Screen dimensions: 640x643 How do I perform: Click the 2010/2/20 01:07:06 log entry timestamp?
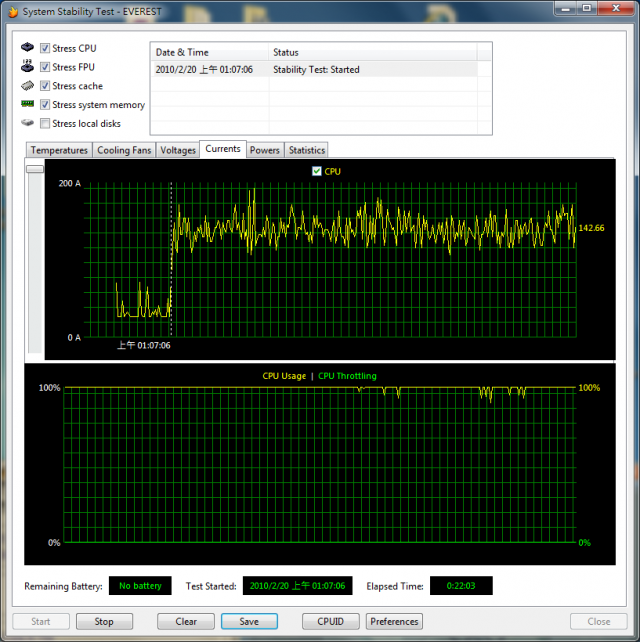tap(204, 70)
